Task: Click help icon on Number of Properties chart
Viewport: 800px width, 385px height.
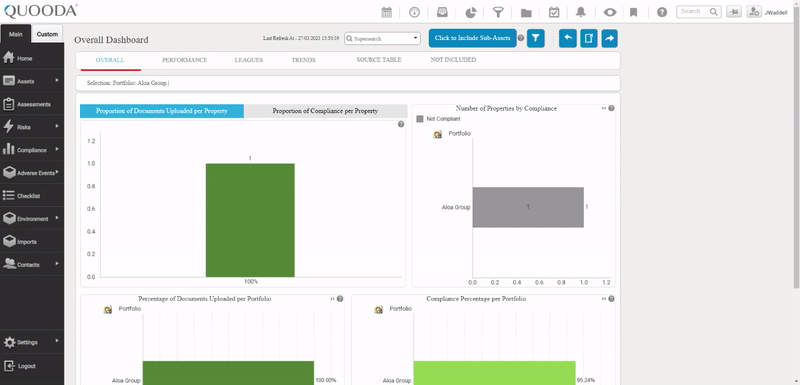Action: (x=611, y=108)
